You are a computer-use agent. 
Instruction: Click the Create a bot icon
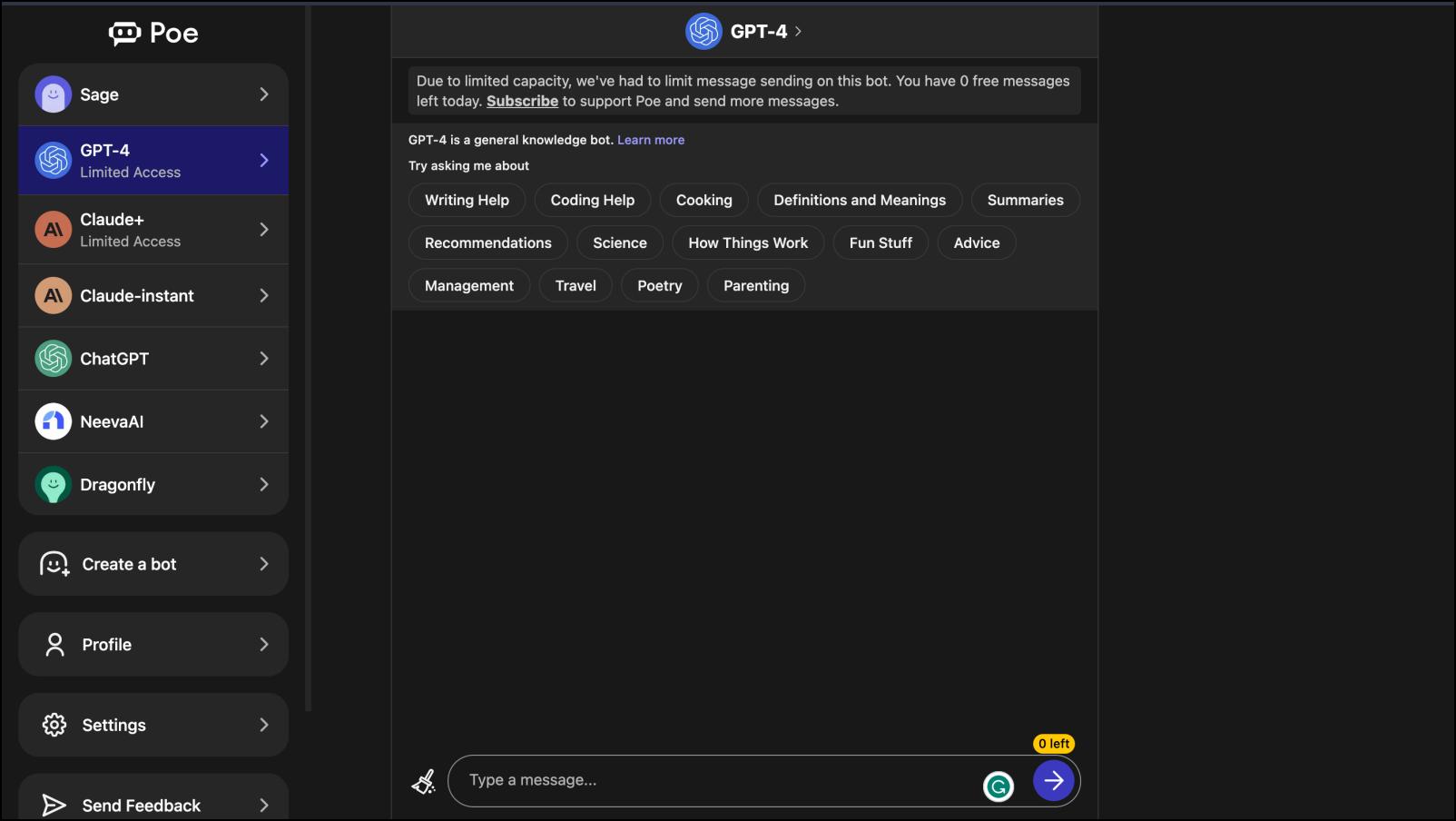click(x=54, y=564)
